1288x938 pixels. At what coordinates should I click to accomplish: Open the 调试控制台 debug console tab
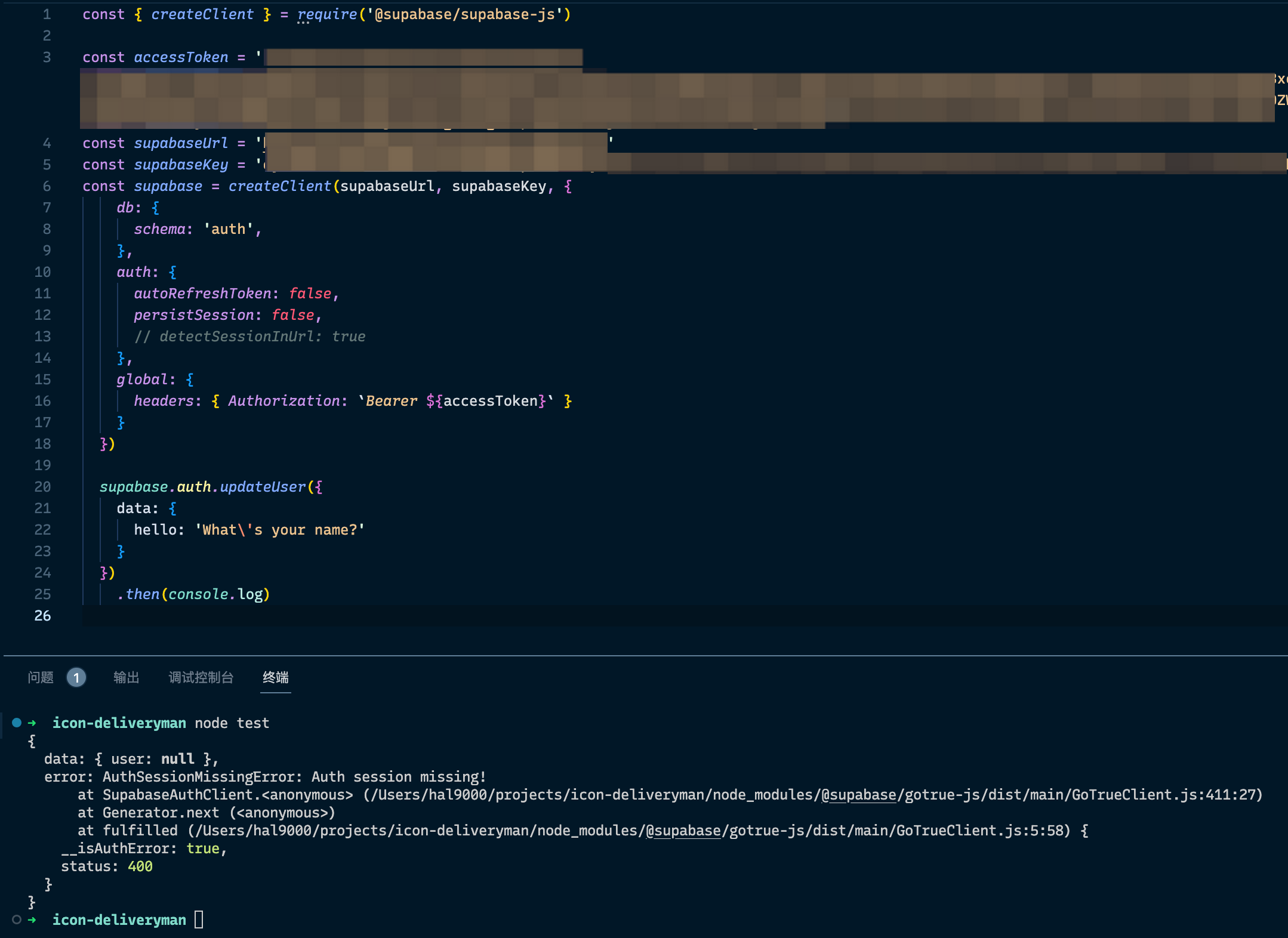[x=201, y=677]
